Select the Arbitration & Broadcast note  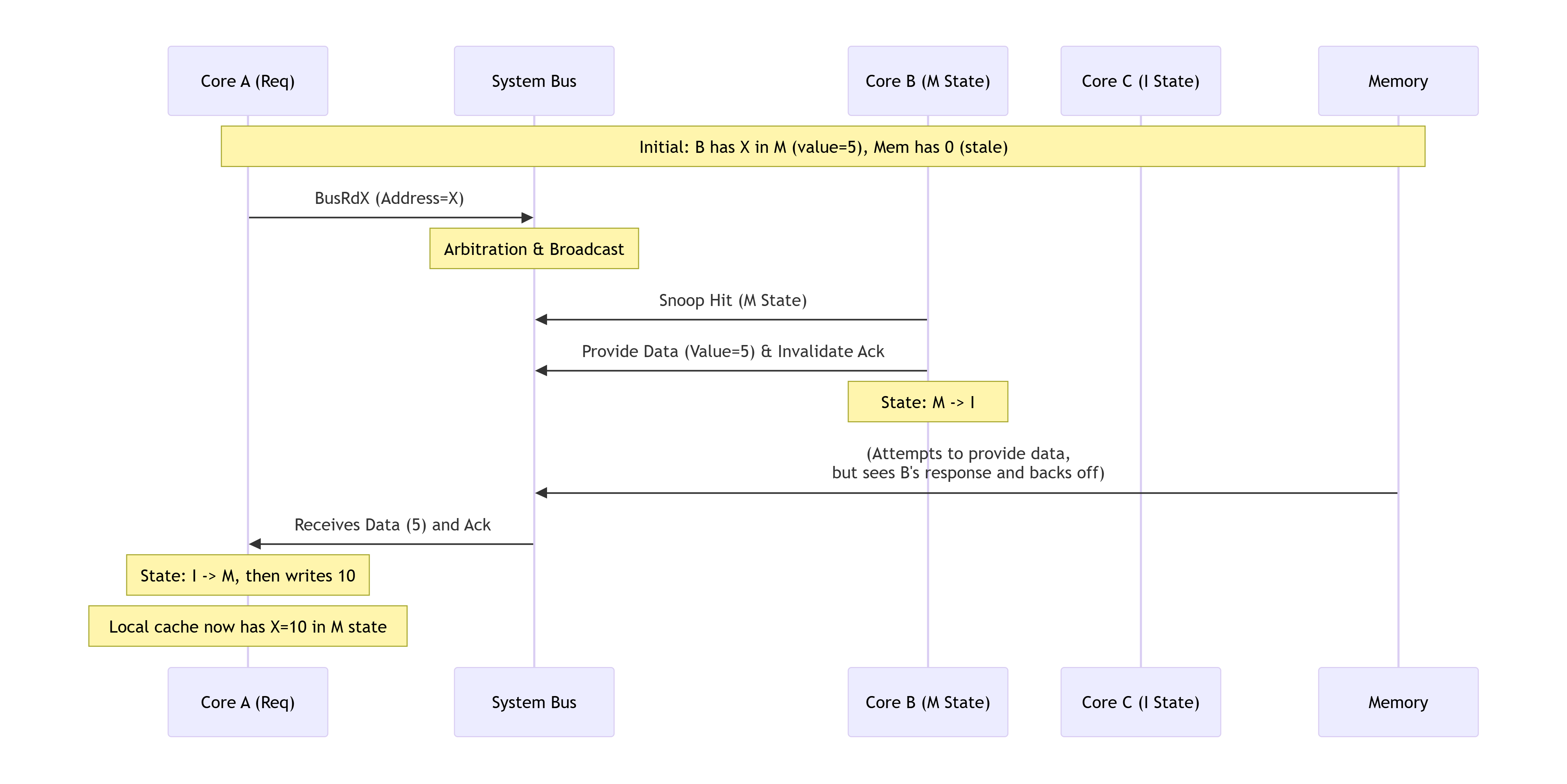click(x=534, y=249)
